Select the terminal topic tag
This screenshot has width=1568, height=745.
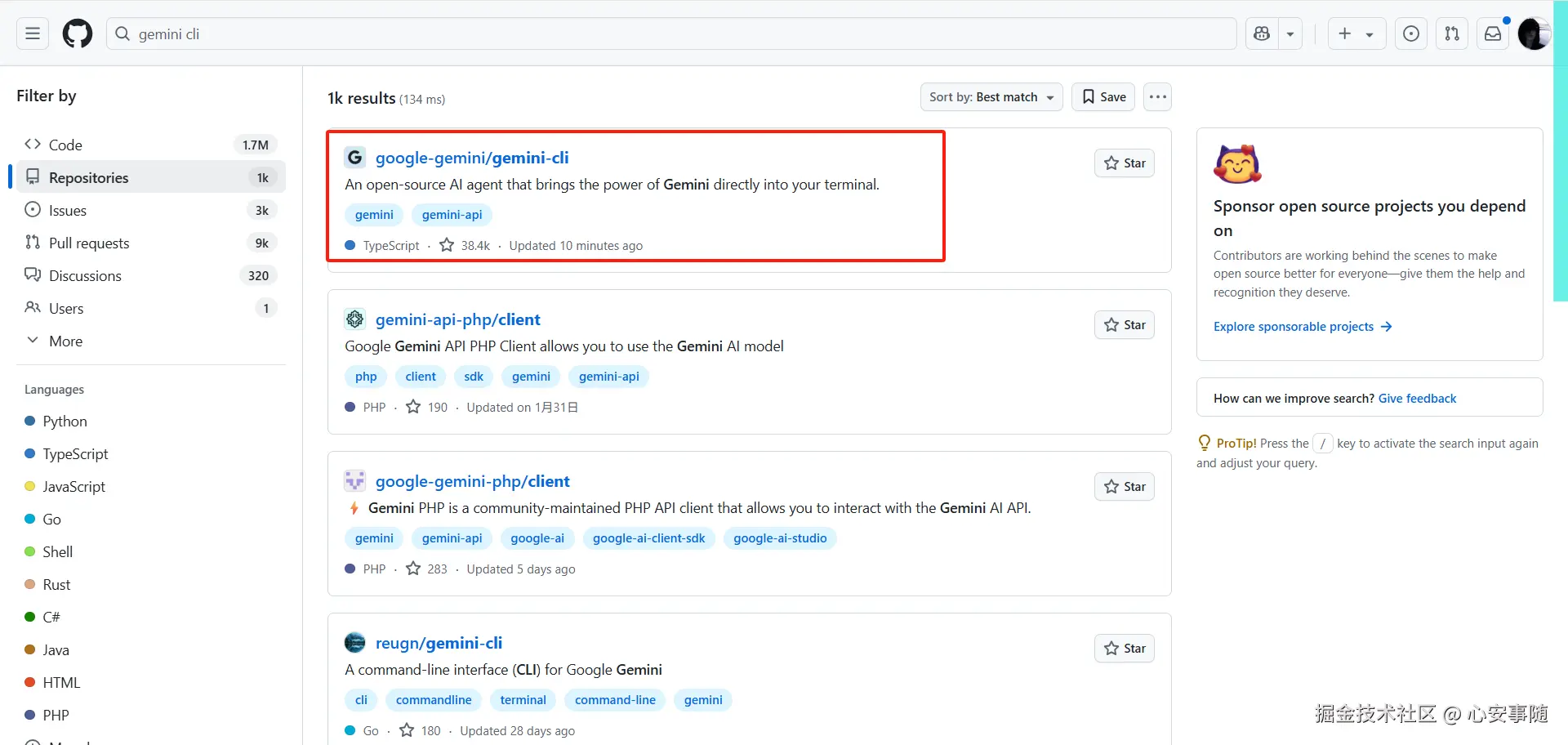(x=523, y=700)
